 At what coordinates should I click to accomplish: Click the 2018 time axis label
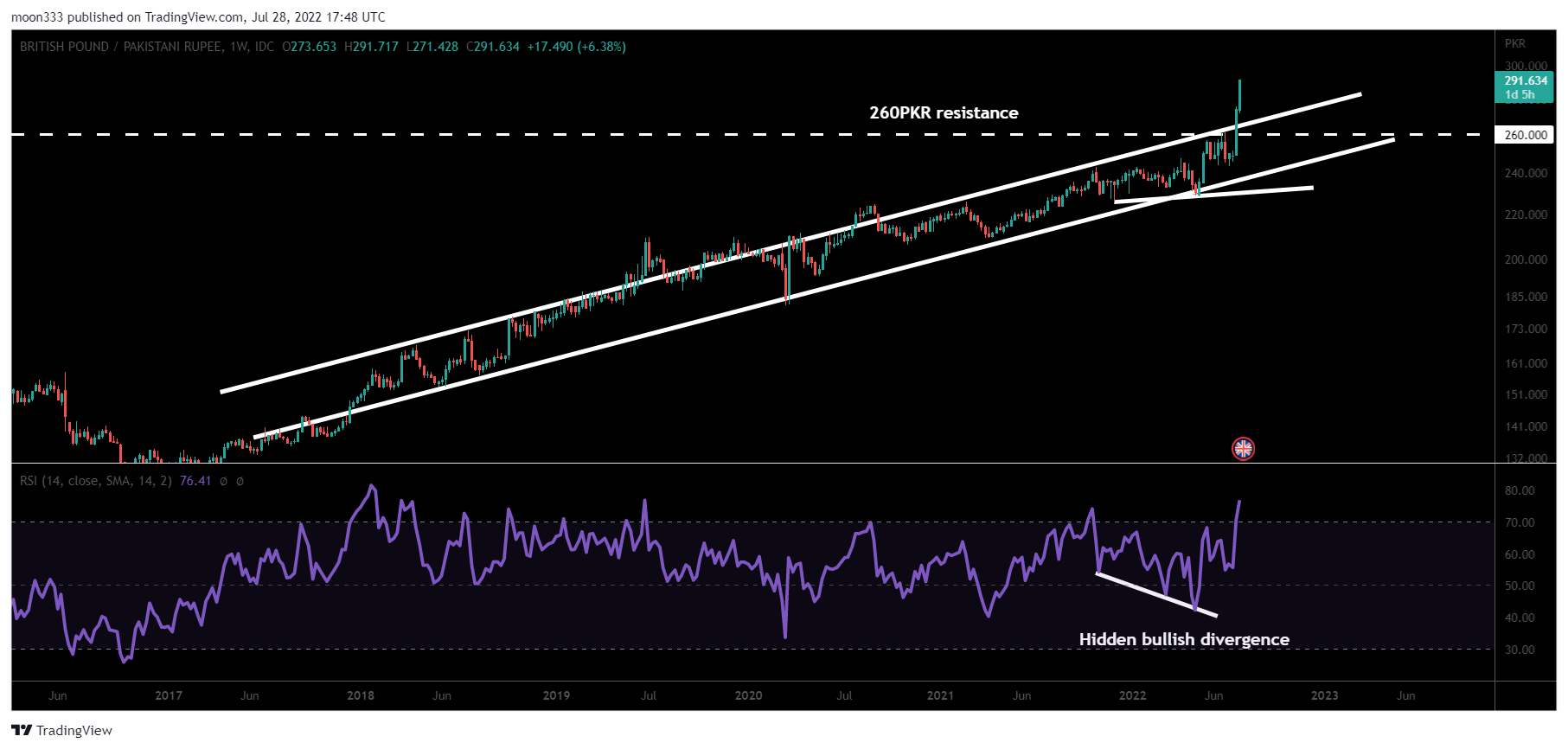click(361, 695)
